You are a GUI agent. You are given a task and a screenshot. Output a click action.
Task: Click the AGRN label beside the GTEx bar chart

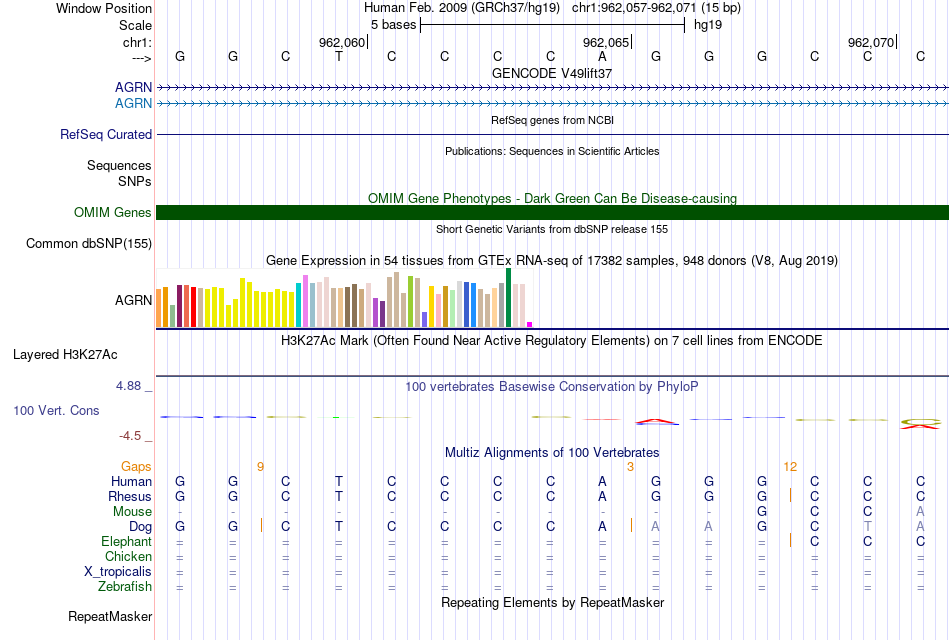(133, 301)
